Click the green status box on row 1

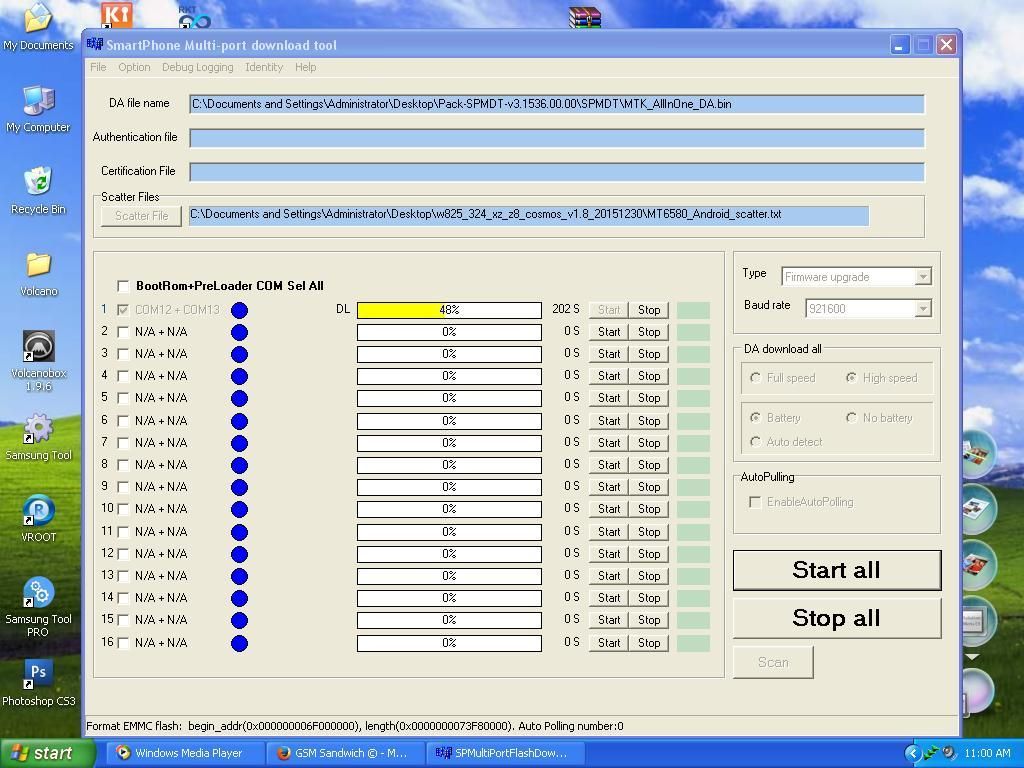click(693, 310)
